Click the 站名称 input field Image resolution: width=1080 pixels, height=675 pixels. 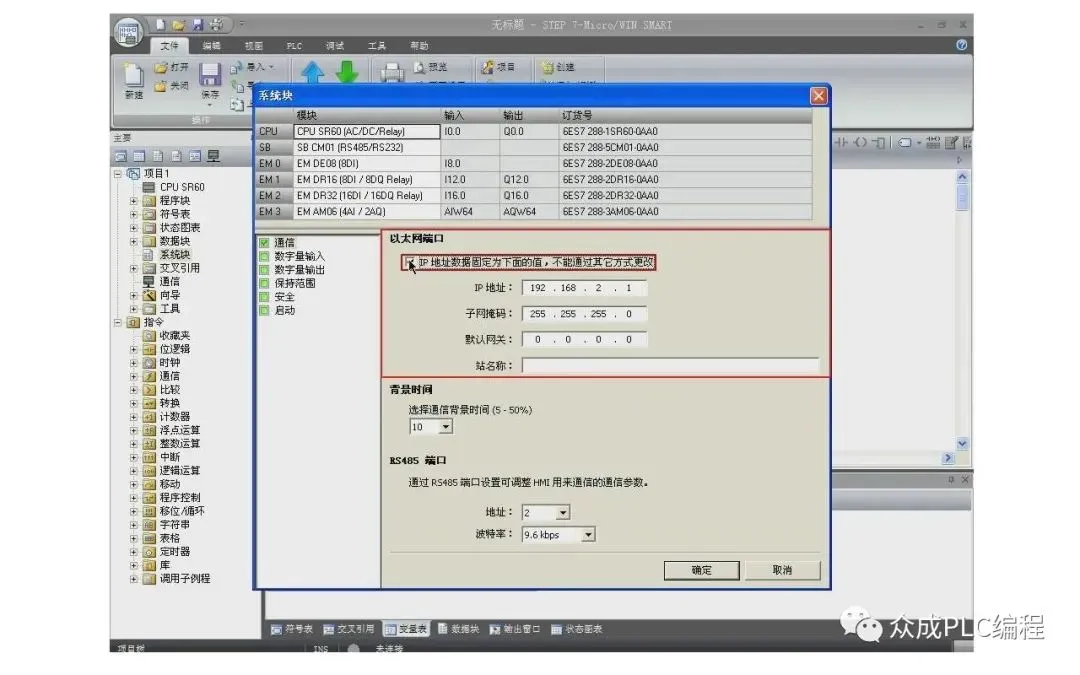click(x=670, y=366)
